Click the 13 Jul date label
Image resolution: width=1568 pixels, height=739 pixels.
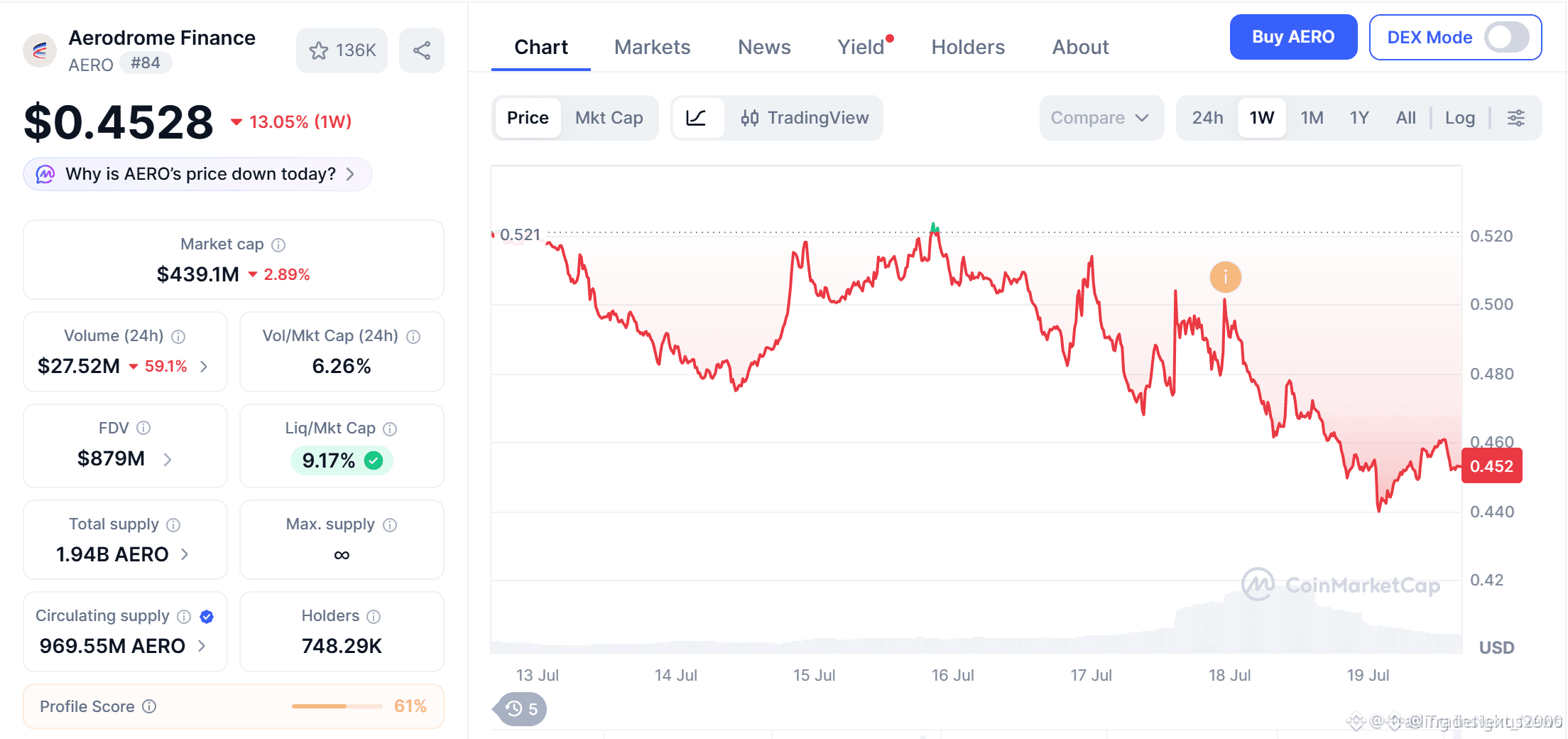(x=538, y=675)
